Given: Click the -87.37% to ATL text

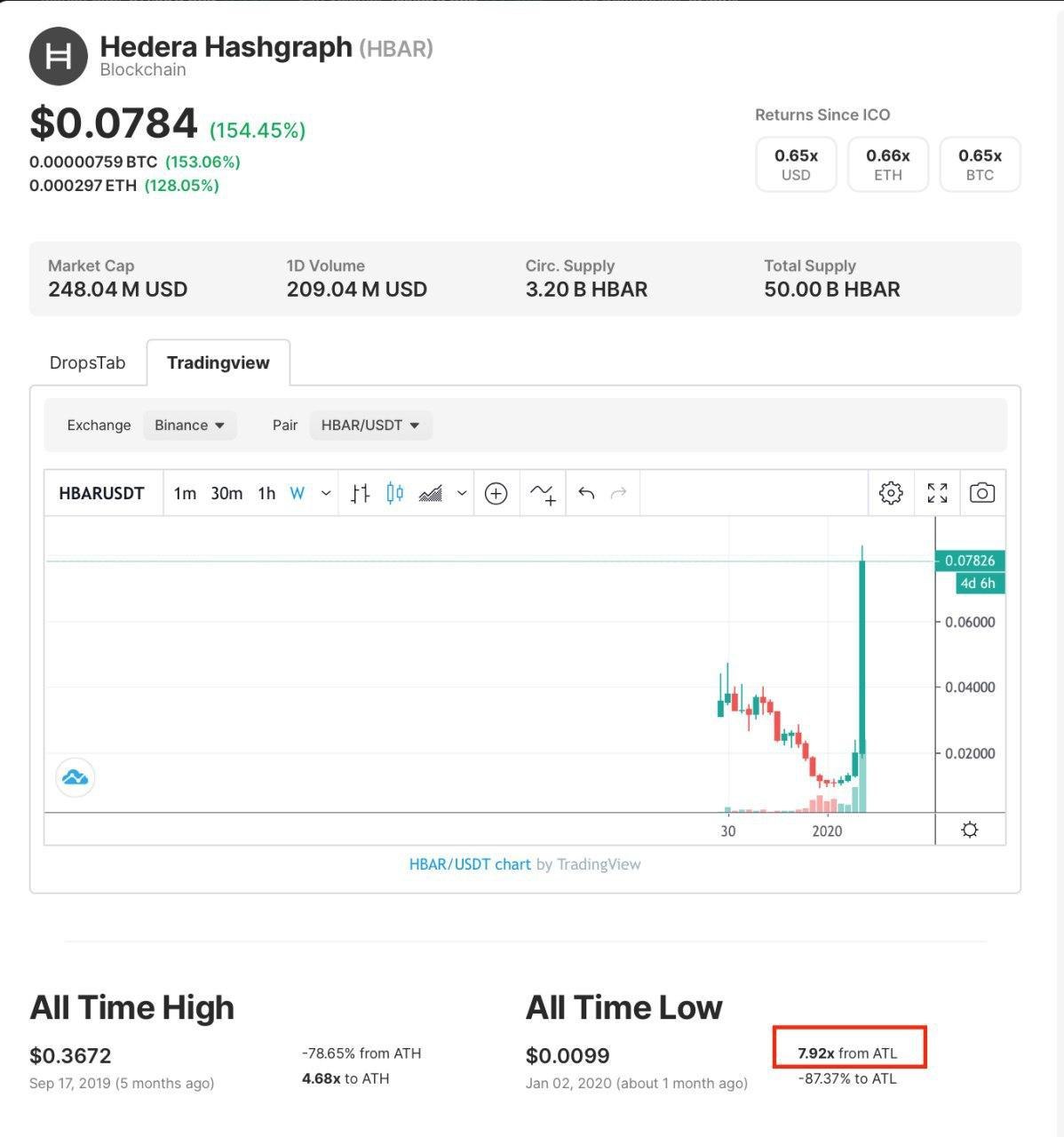Looking at the screenshot, I should pyautogui.click(x=847, y=1078).
